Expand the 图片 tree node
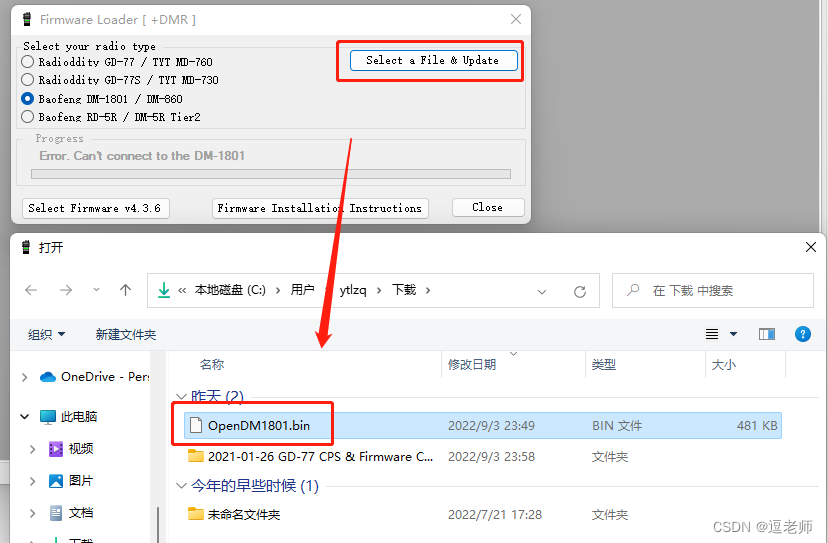 (x=33, y=481)
